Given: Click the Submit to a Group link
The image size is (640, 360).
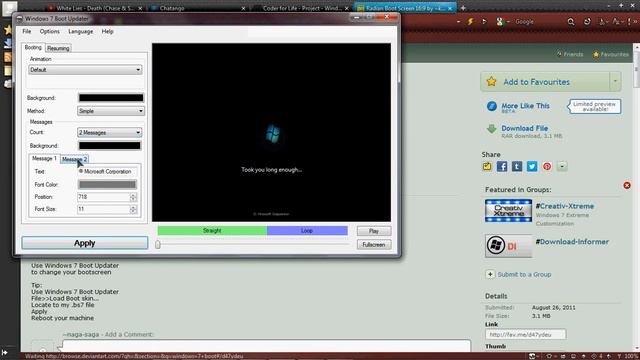Looking at the screenshot, I should tap(524, 274).
